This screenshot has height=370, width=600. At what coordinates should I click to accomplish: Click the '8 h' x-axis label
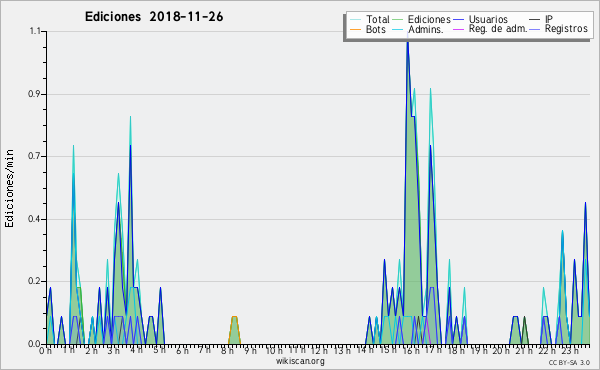point(227,350)
